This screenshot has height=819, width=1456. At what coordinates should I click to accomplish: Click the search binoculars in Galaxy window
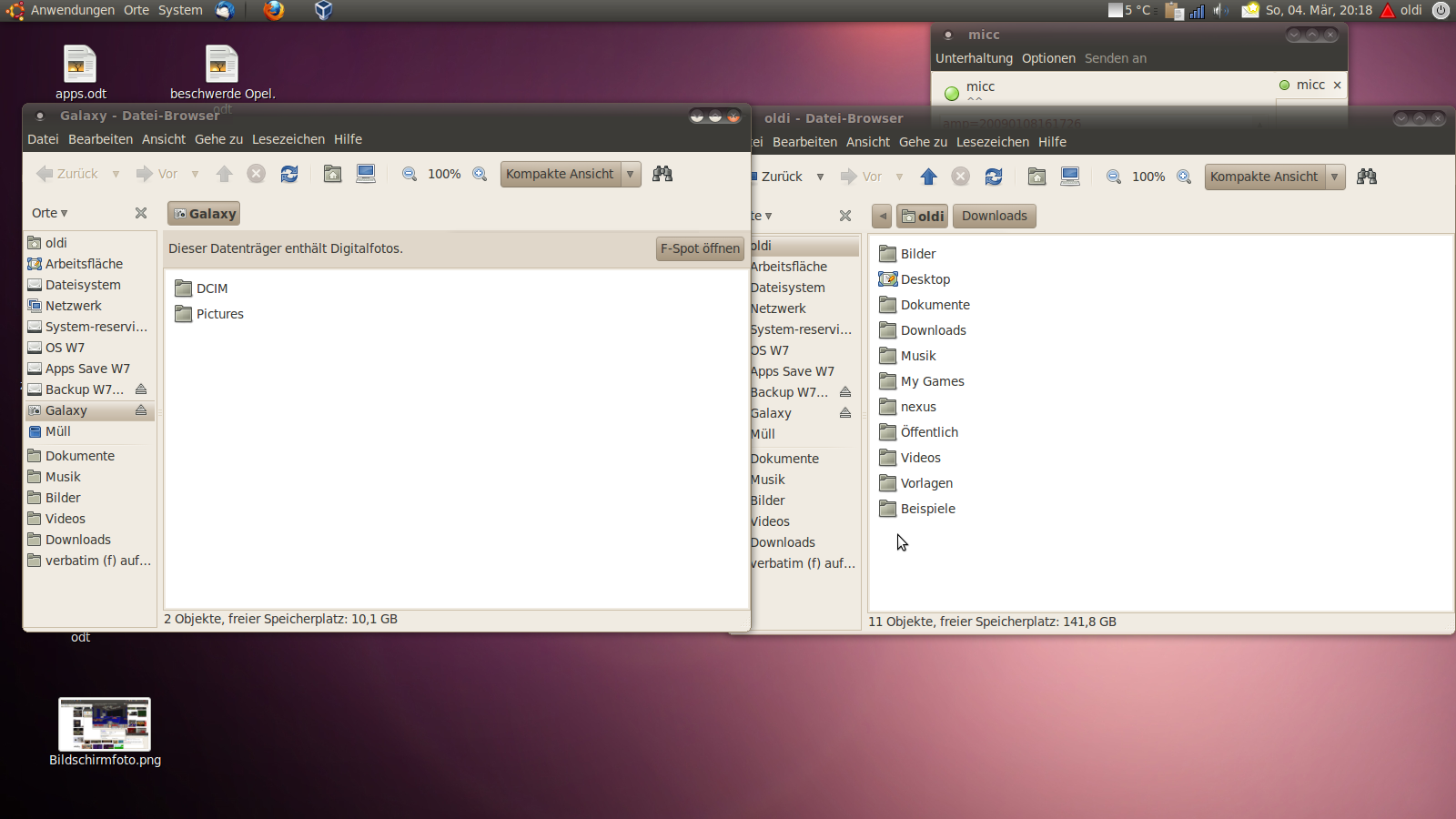tap(662, 174)
